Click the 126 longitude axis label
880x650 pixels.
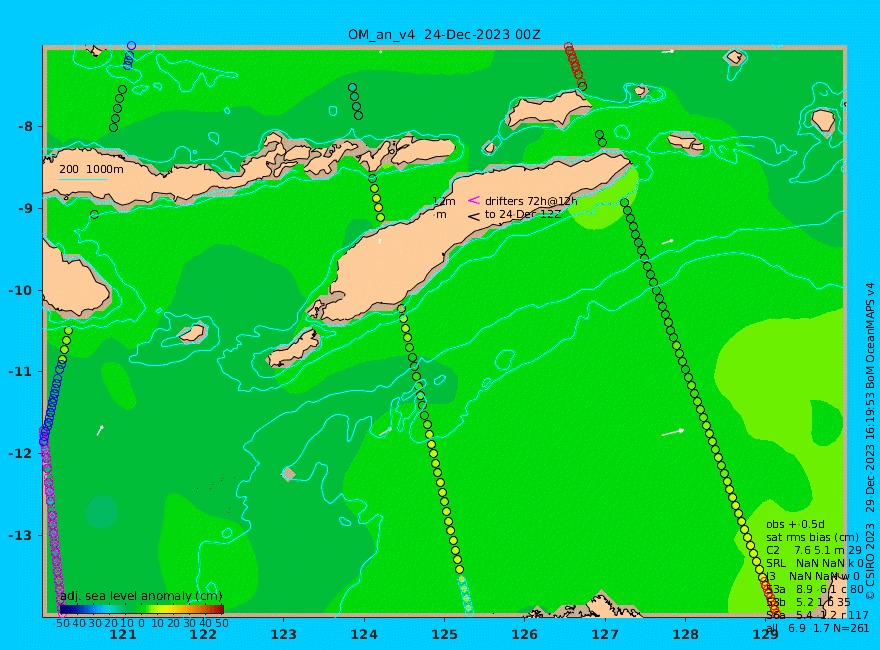point(525,635)
